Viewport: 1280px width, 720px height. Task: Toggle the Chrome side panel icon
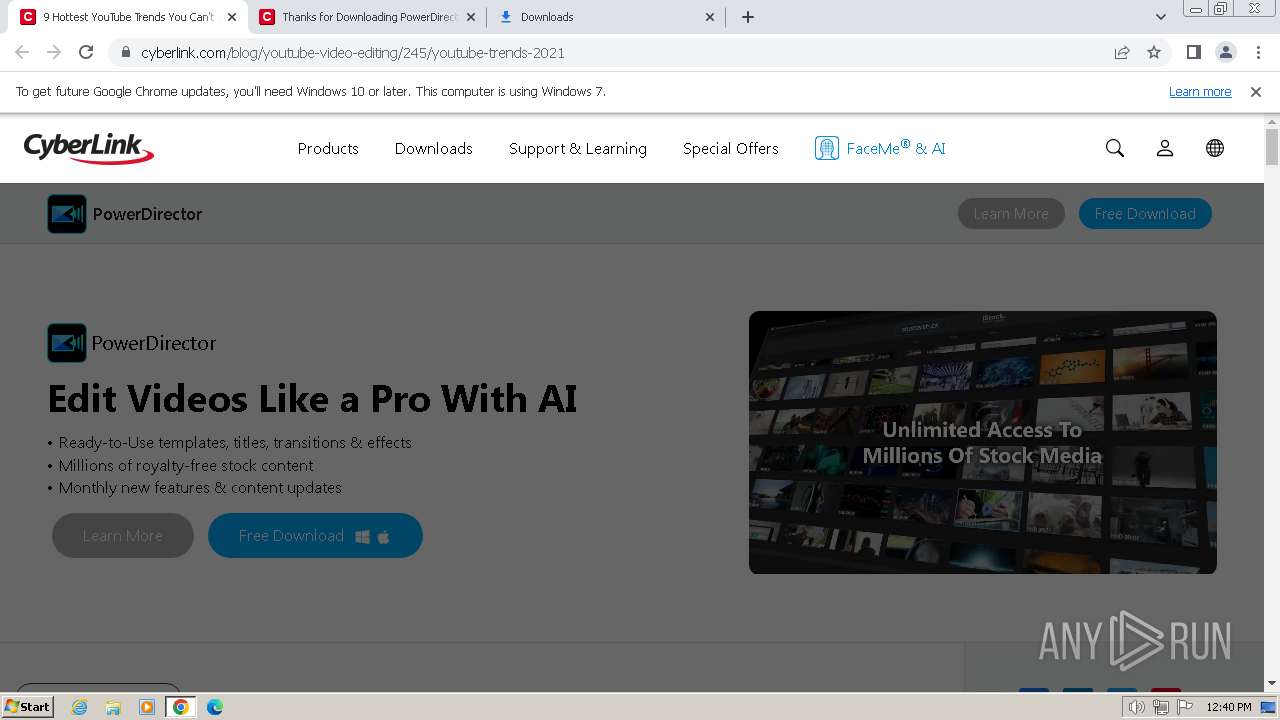point(1194,53)
